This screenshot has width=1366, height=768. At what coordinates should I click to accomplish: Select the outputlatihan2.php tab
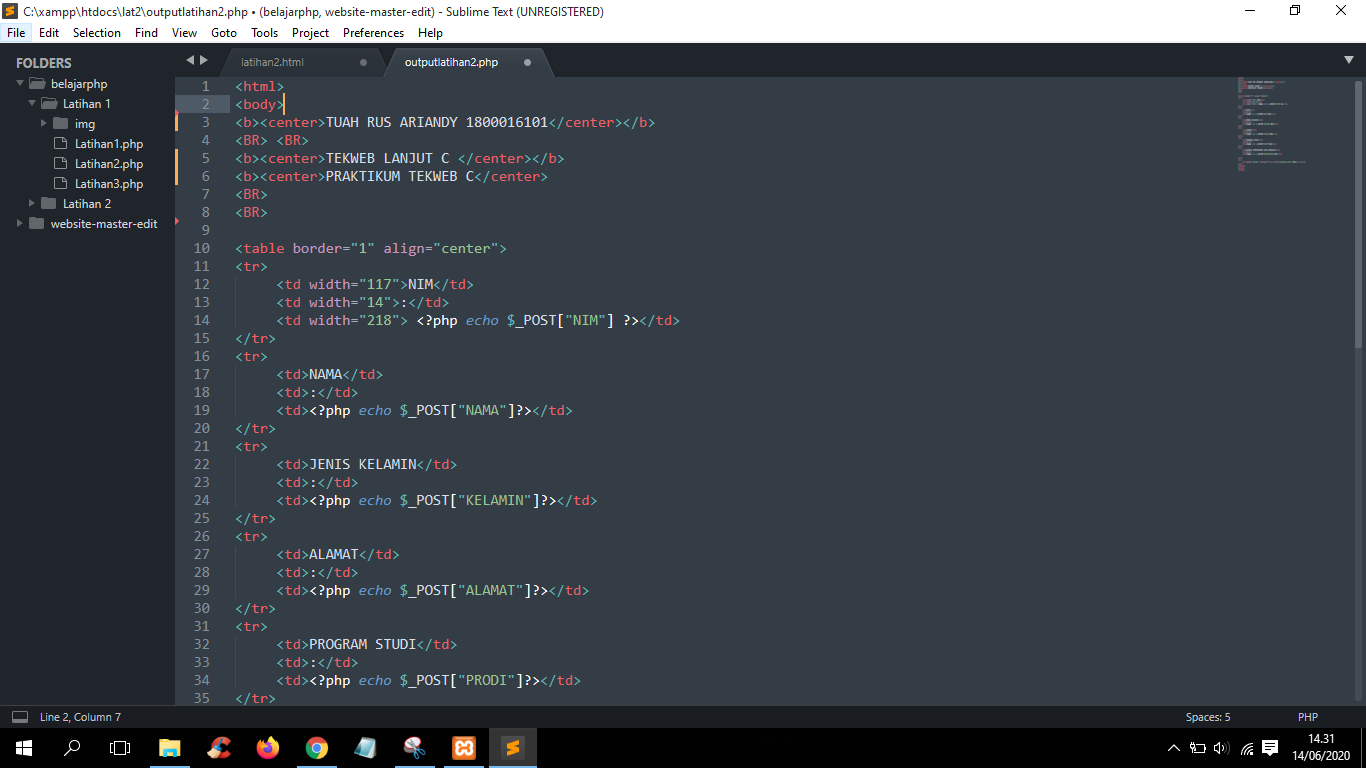(451, 62)
